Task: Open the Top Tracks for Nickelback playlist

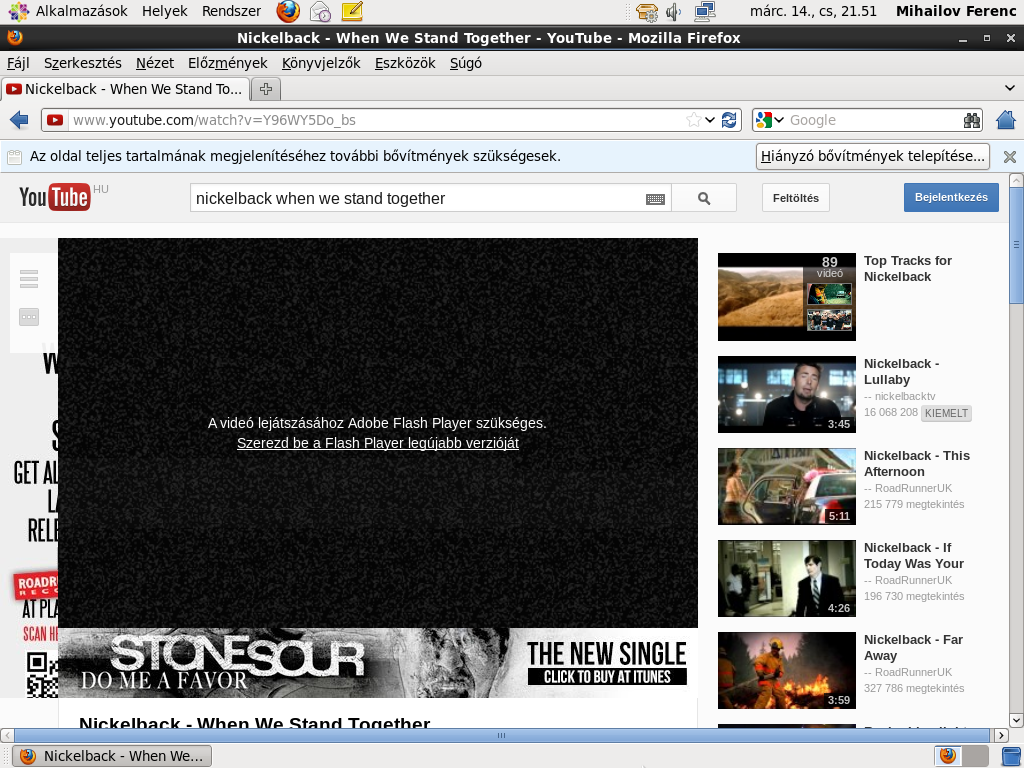Action: pos(907,268)
